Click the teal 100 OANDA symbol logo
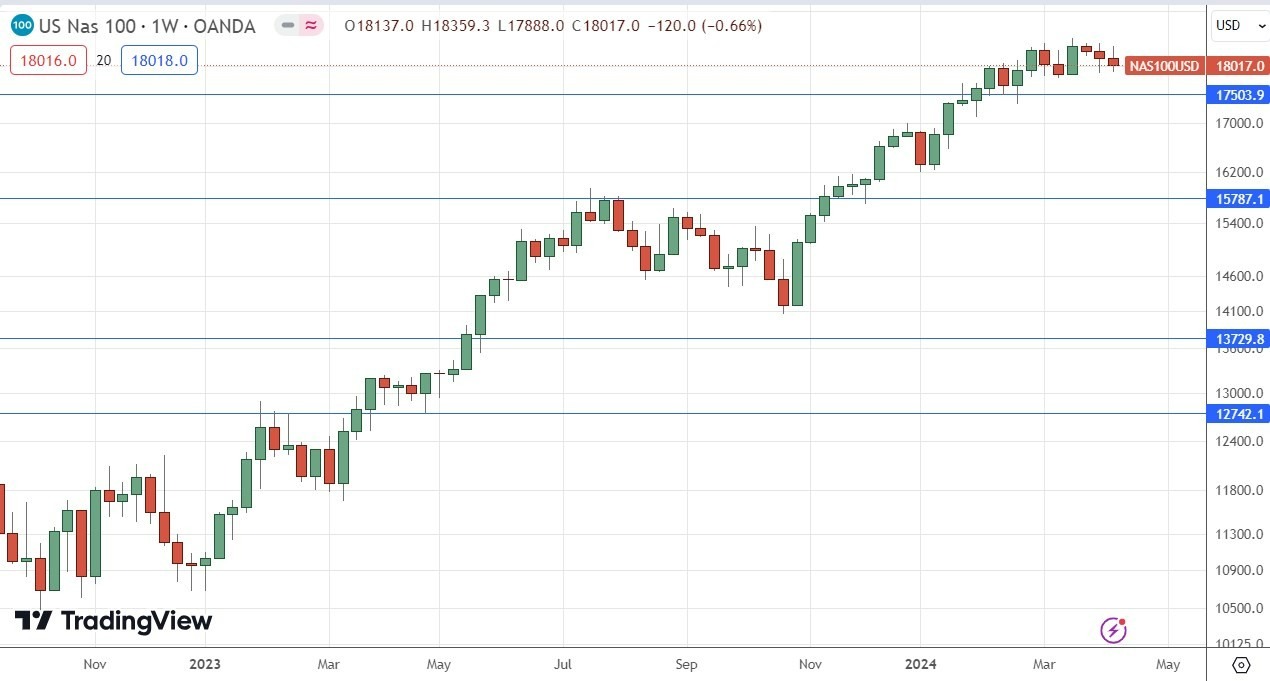This screenshot has height=681, width=1270. click(21, 25)
